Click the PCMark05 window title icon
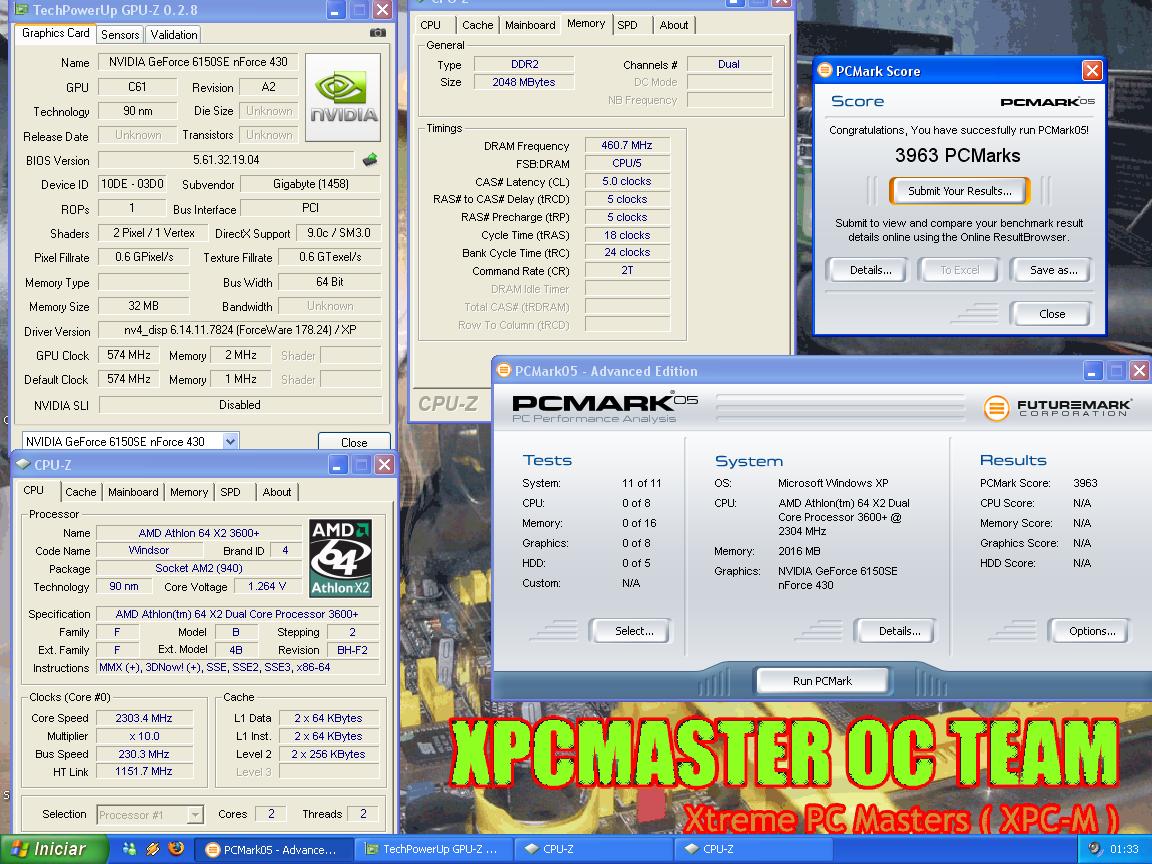This screenshot has width=1152, height=864. tap(504, 370)
